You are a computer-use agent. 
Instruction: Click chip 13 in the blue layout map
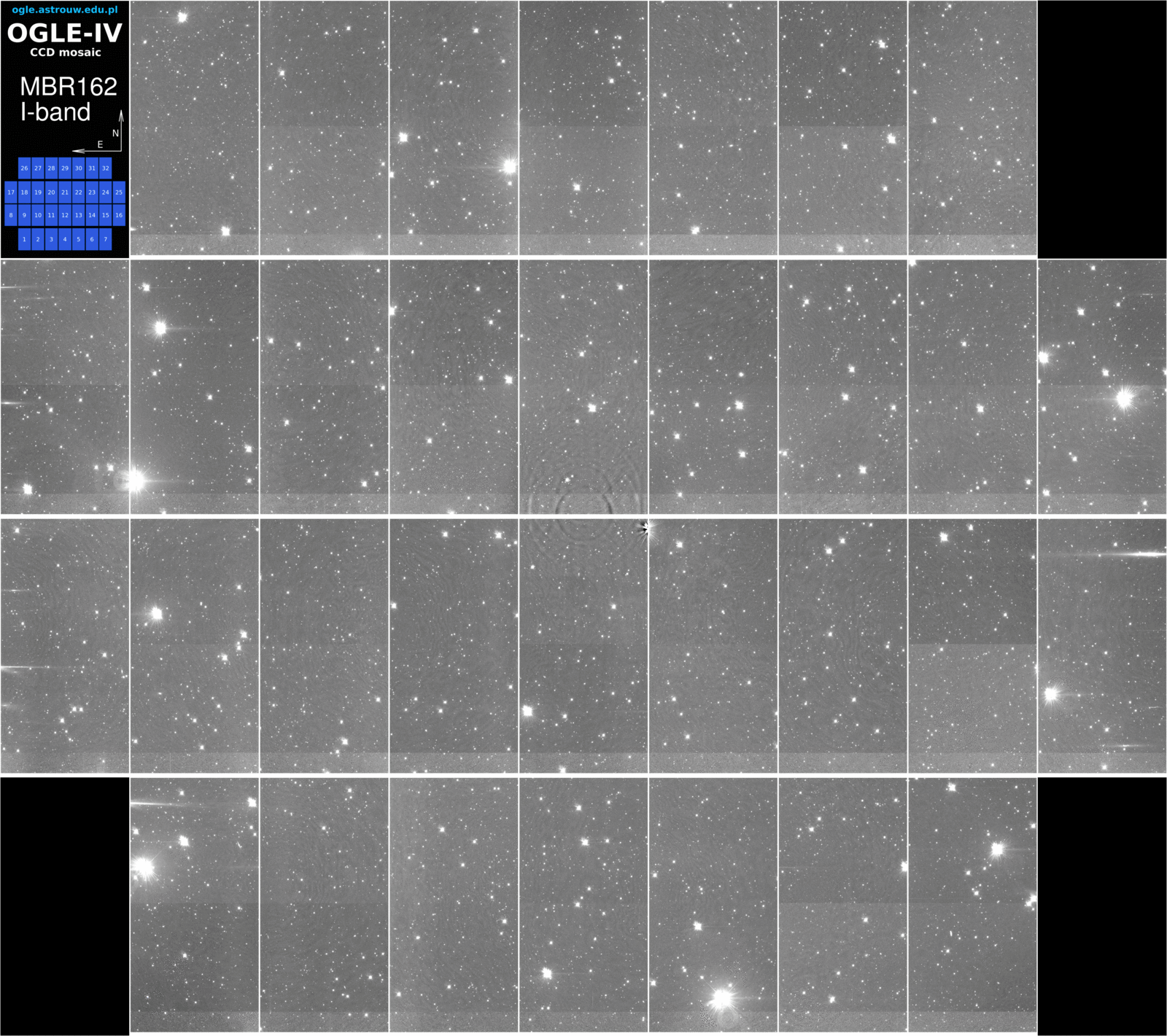pyautogui.click(x=78, y=215)
